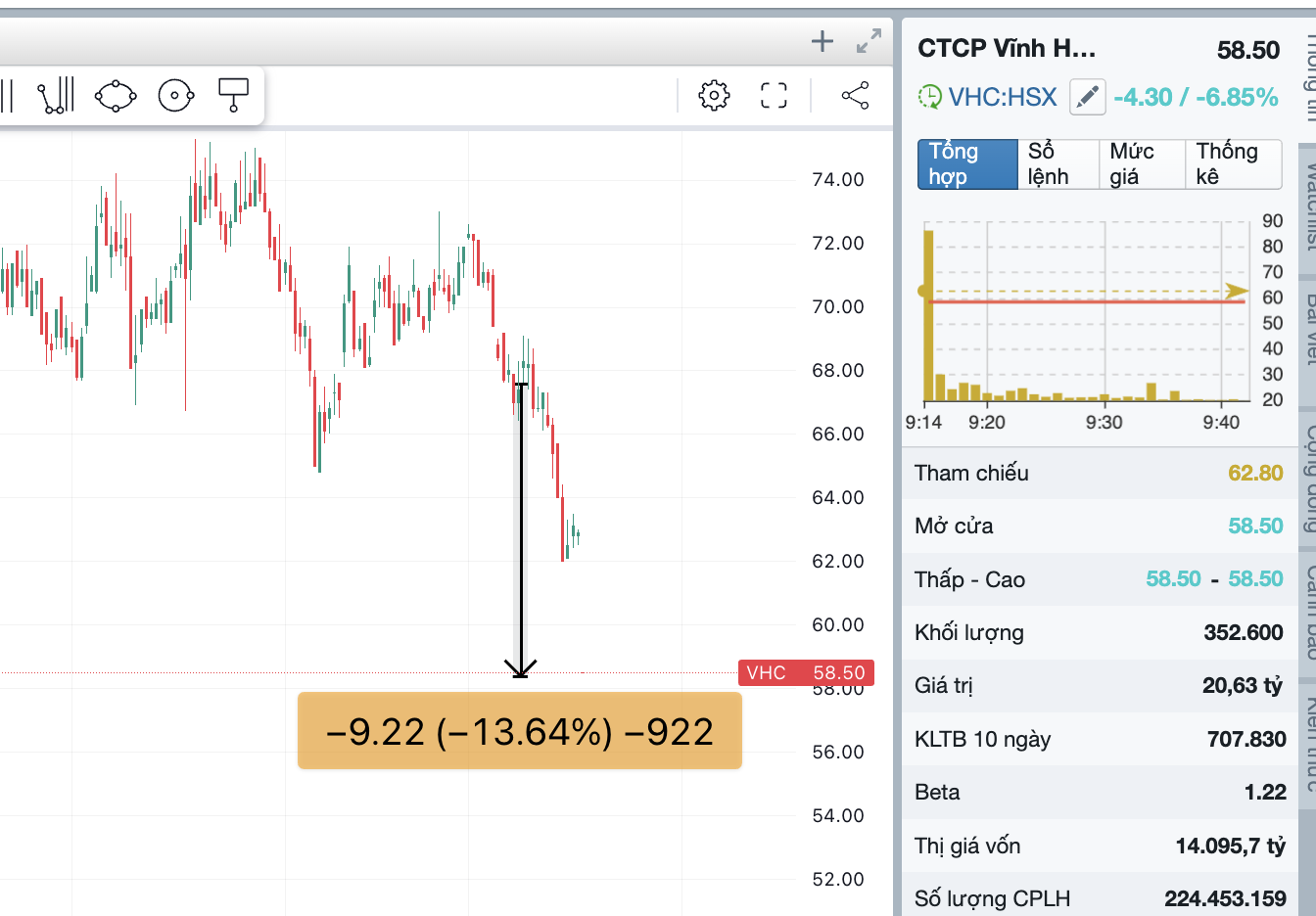Open the VHC:HSX ticker link
Screen dimensions: 1316x916
1003,97
